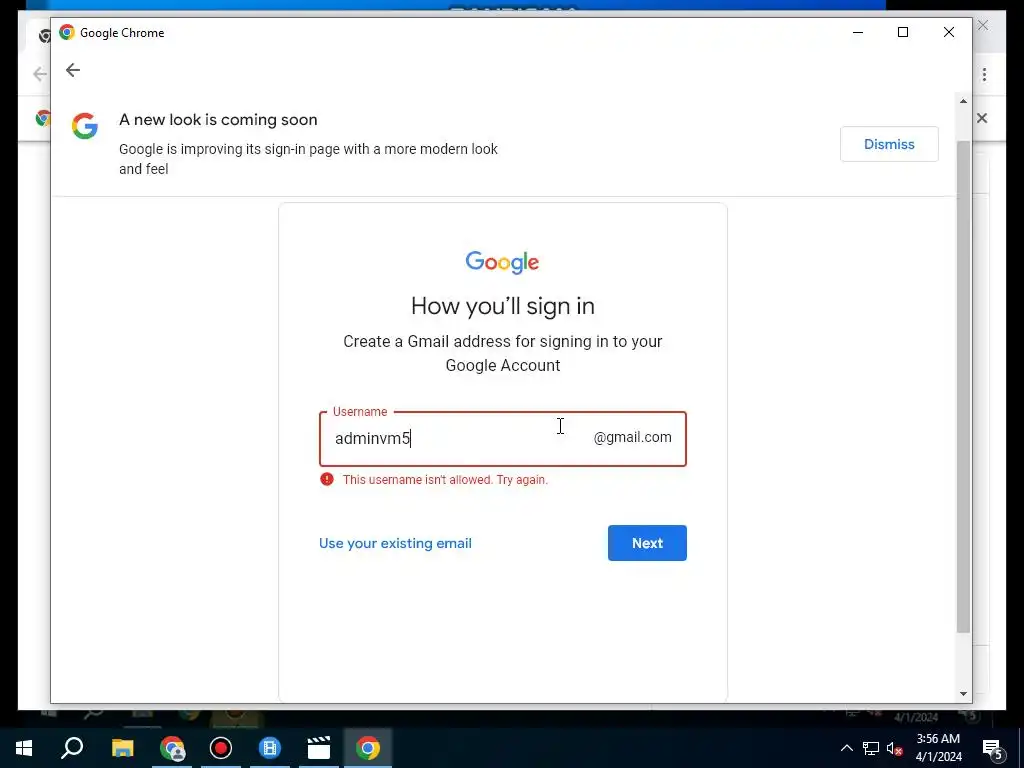Close the background Chrome bar with its X

pos(982,118)
